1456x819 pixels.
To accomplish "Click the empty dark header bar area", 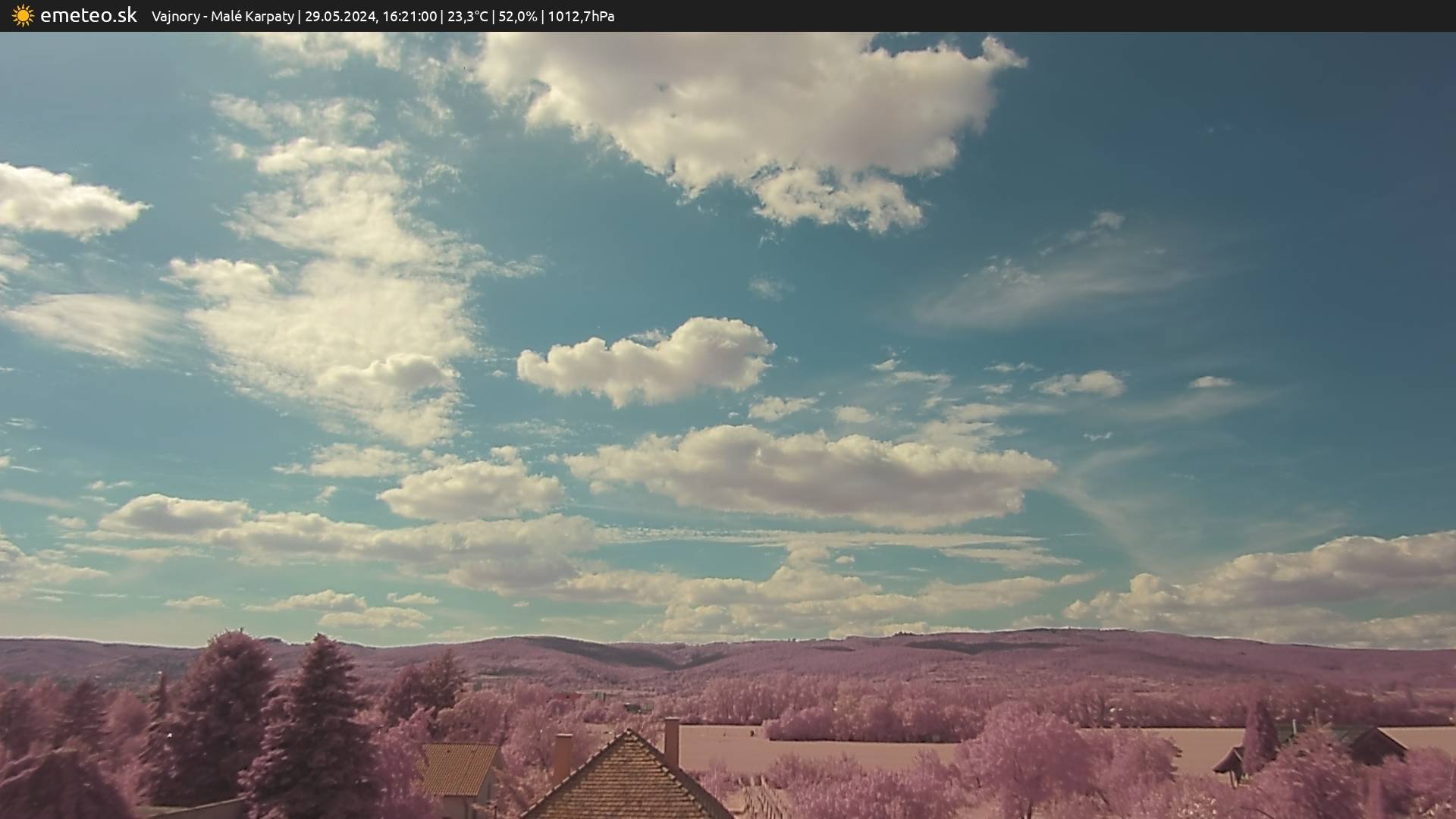I will (x=1062, y=16).
